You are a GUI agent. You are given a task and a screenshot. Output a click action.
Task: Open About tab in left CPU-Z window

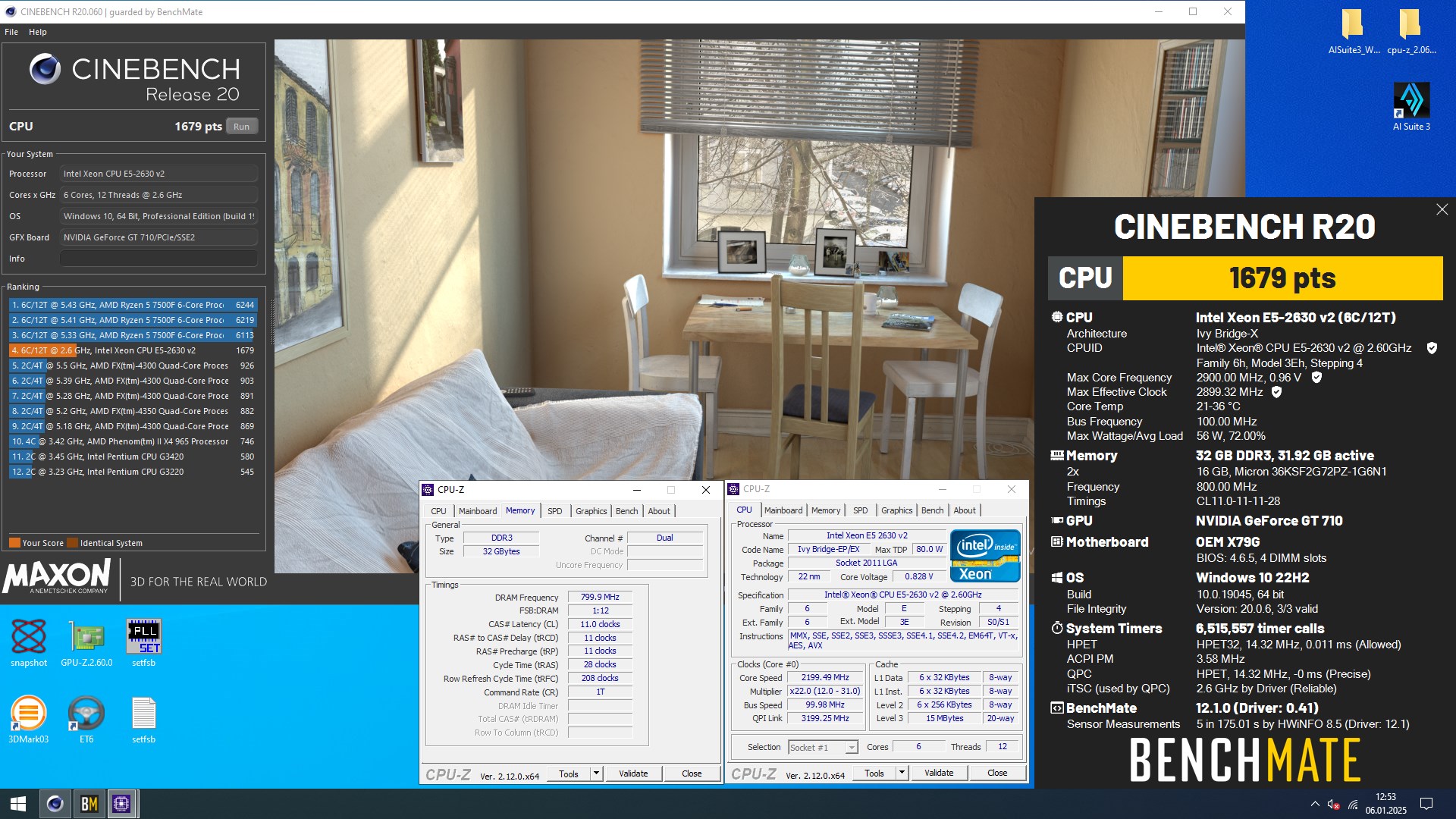point(659,511)
